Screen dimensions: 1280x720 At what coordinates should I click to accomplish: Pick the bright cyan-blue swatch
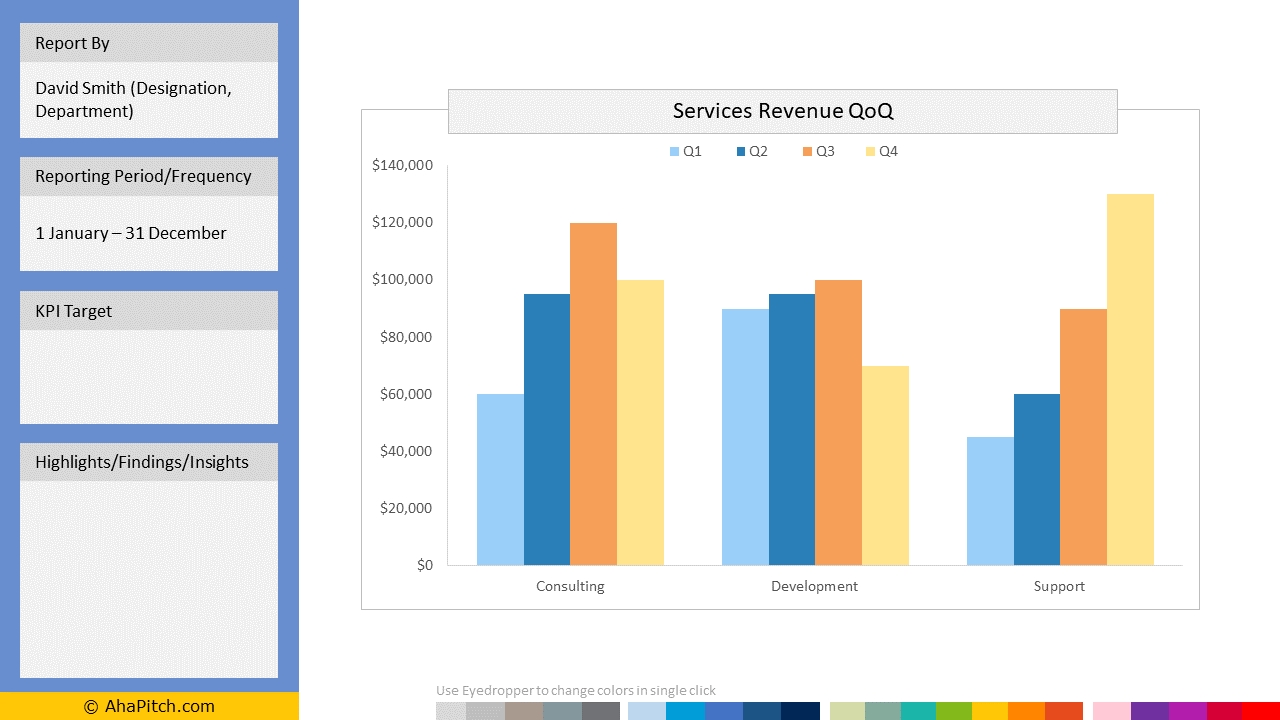pyautogui.click(x=685, y=711)
